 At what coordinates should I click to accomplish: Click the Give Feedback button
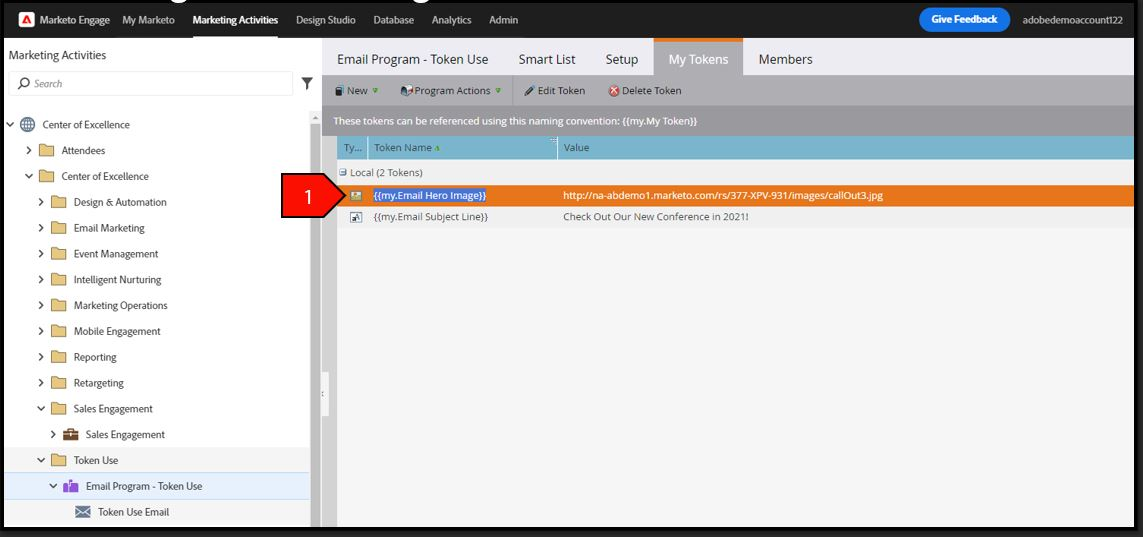point(964,20)
